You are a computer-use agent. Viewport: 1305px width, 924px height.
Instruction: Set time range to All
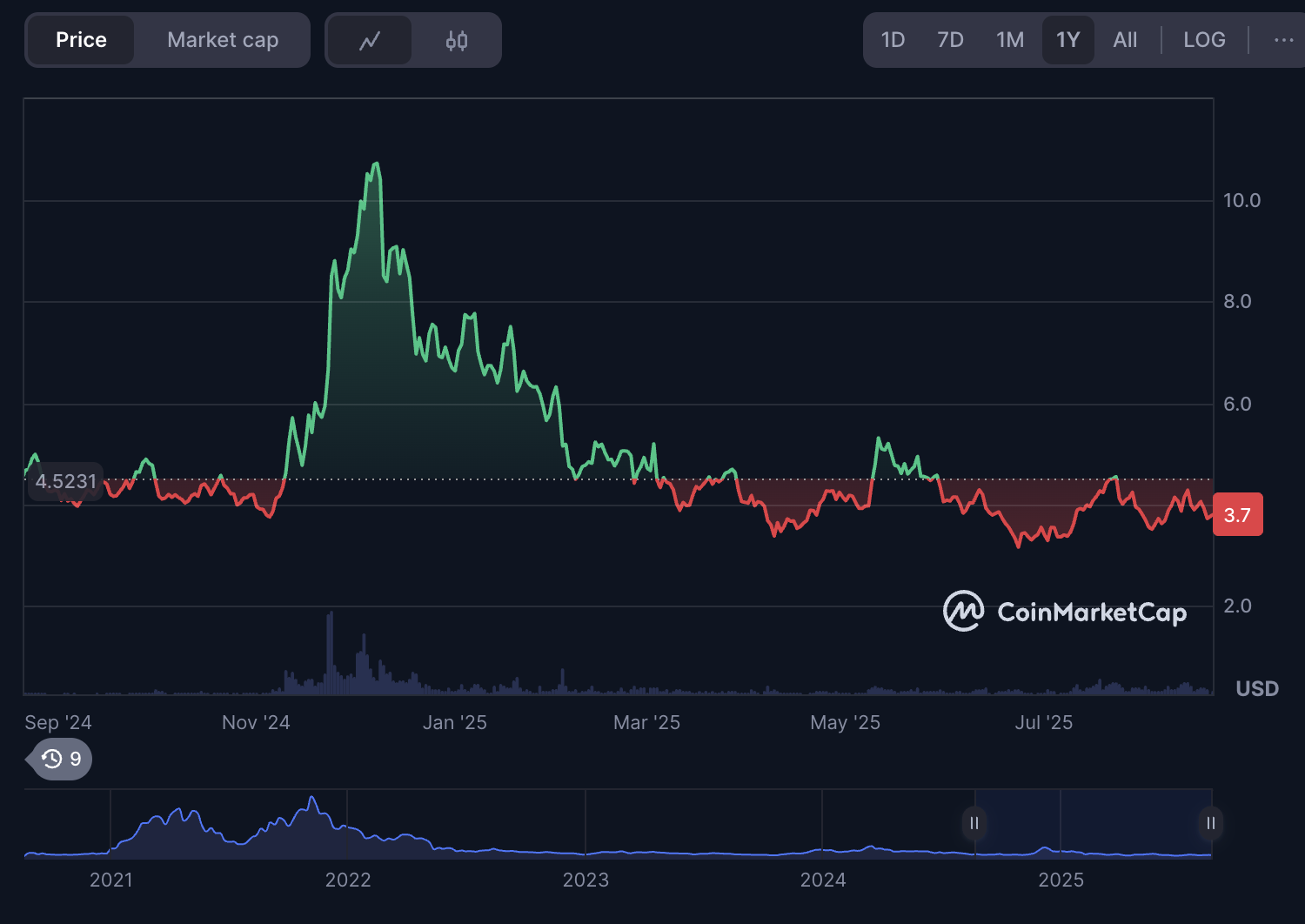(x=1125, y=40)
